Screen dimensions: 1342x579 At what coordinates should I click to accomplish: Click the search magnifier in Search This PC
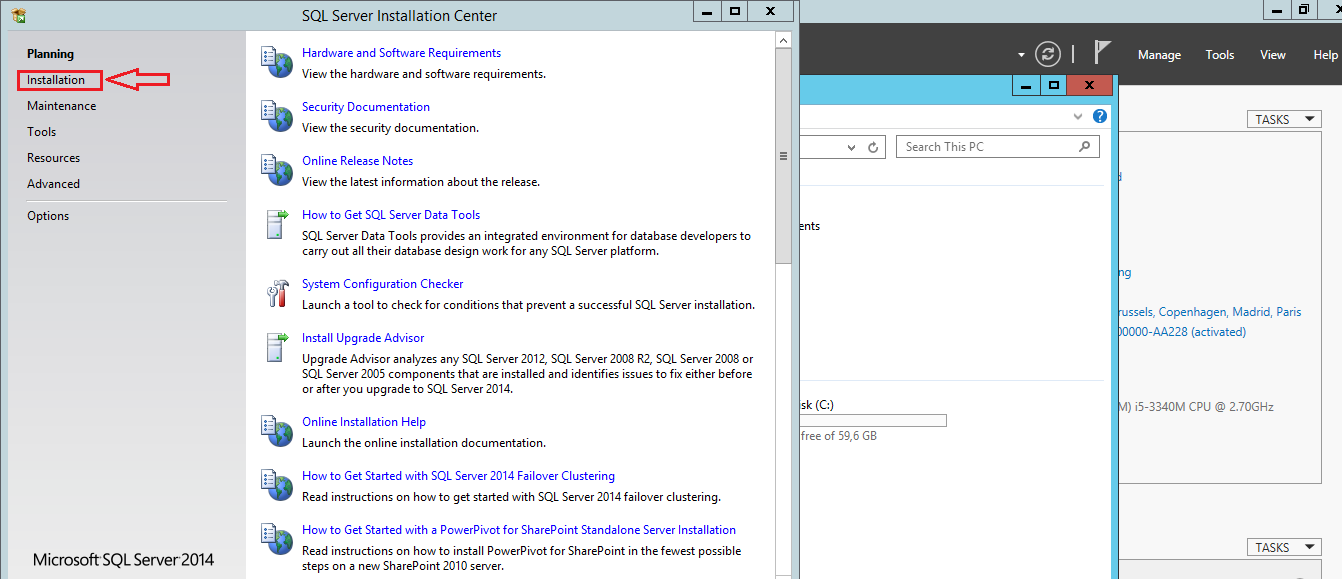[1085, 147]
